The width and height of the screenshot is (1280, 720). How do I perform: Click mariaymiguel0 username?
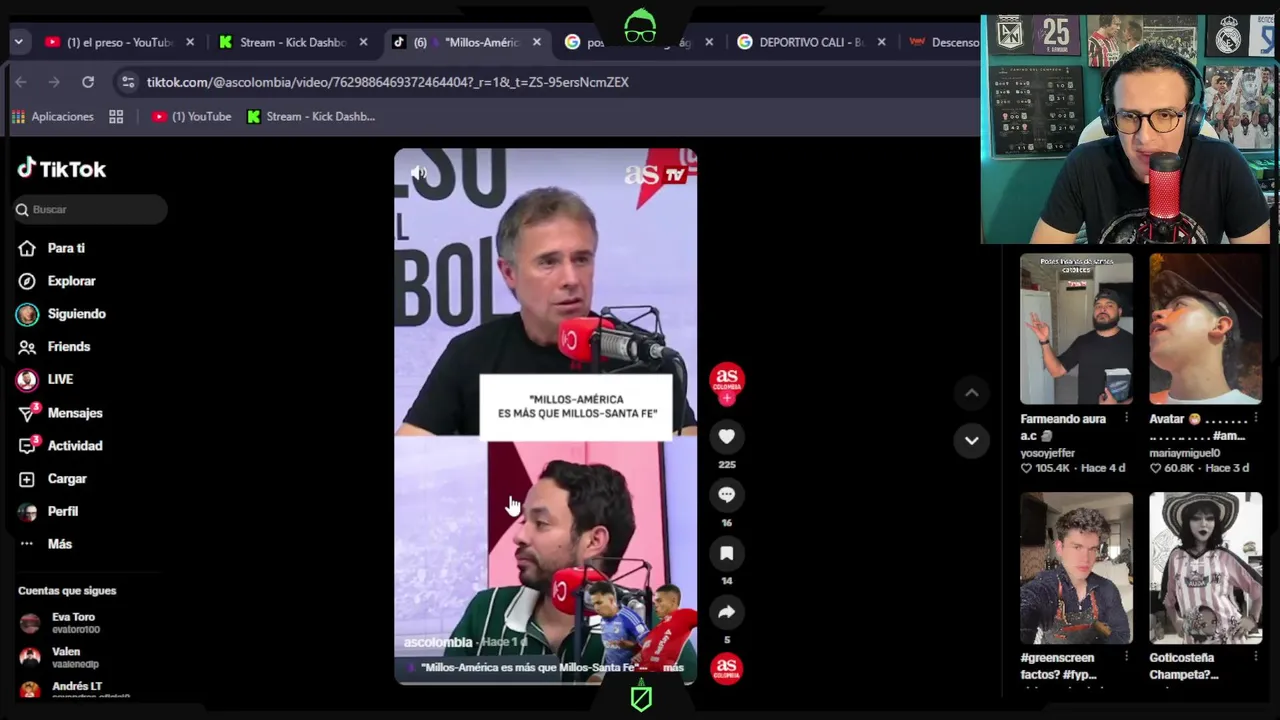coord(1184,453)
